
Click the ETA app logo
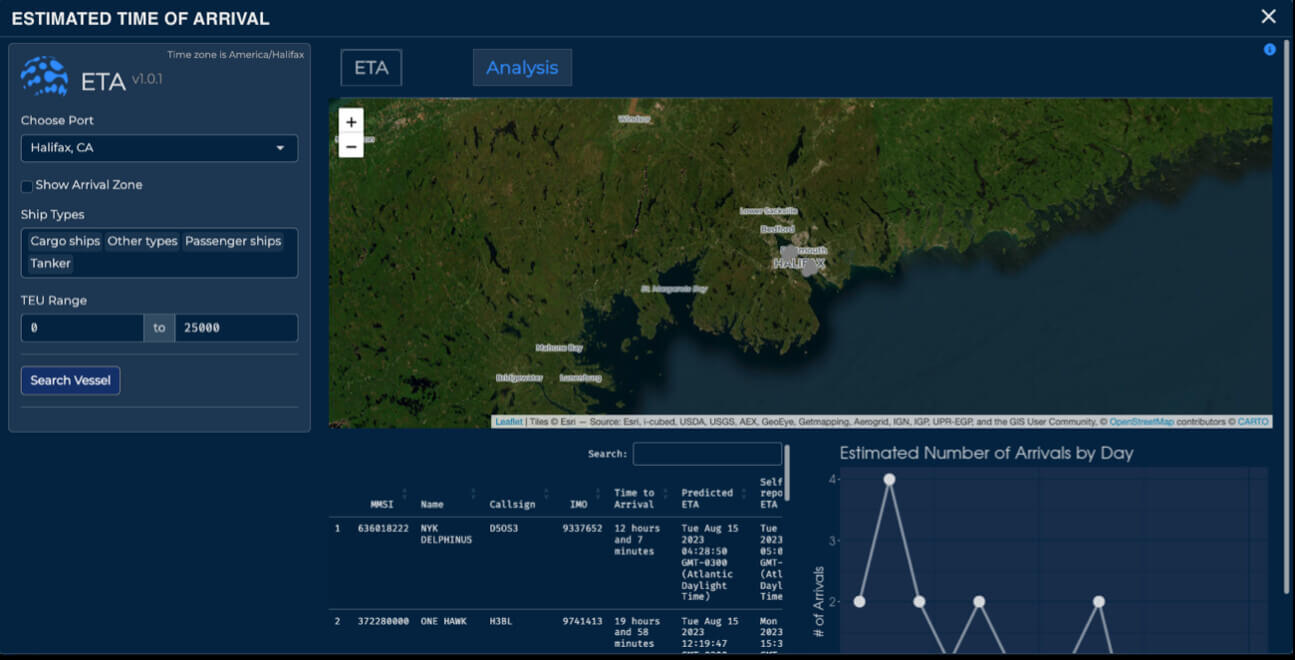[45, 76]
